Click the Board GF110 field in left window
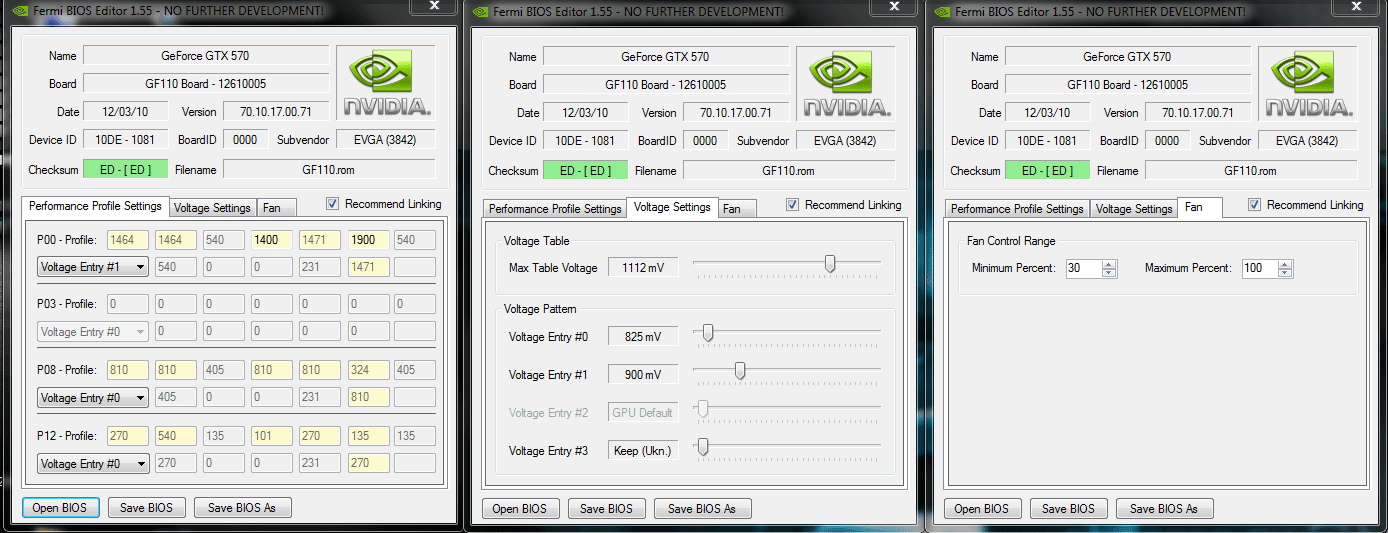The width and height of the screenshot is (1388, 533). (206, 84)
